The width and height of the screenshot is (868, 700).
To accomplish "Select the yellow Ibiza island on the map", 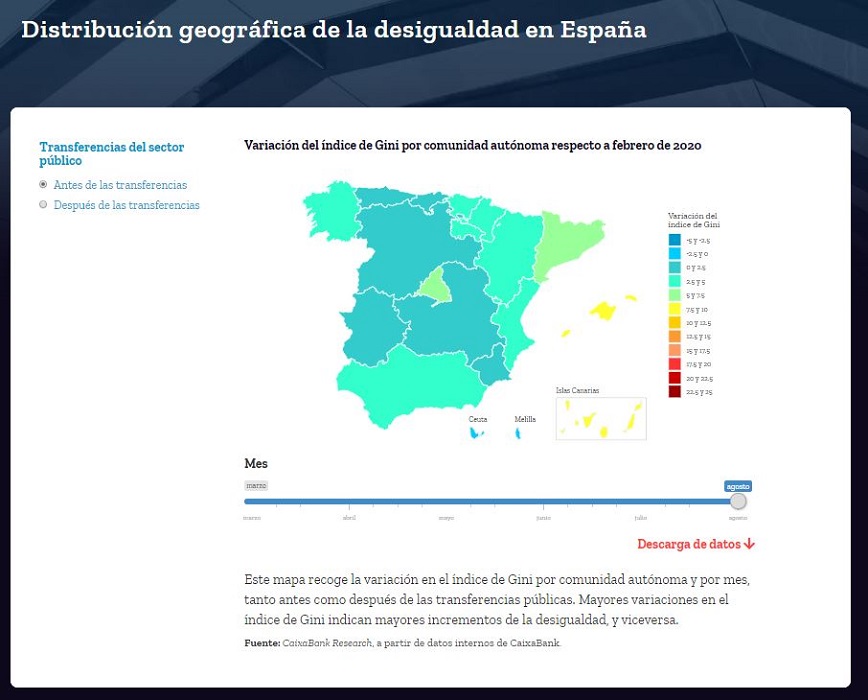I will tap(566, 333).
